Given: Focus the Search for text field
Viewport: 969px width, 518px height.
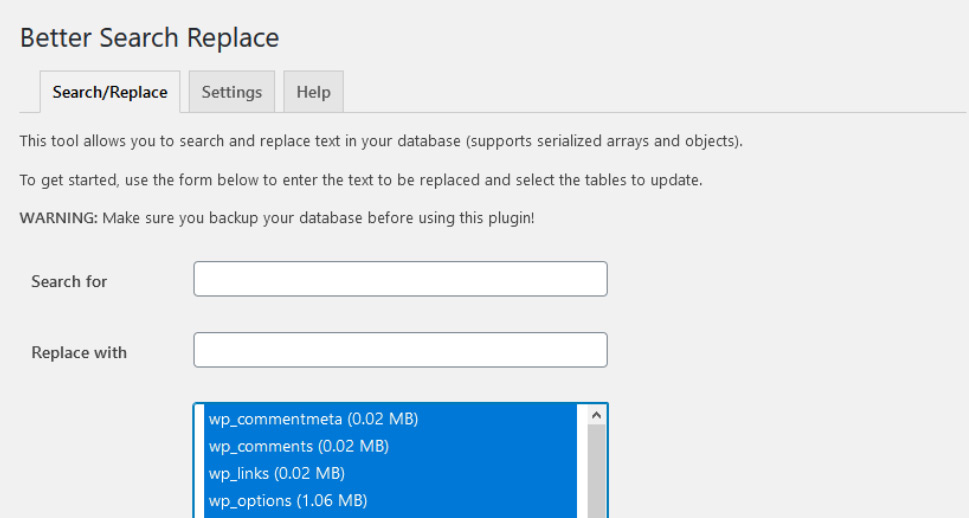Looking at the screenshot, I should (400, 279).
